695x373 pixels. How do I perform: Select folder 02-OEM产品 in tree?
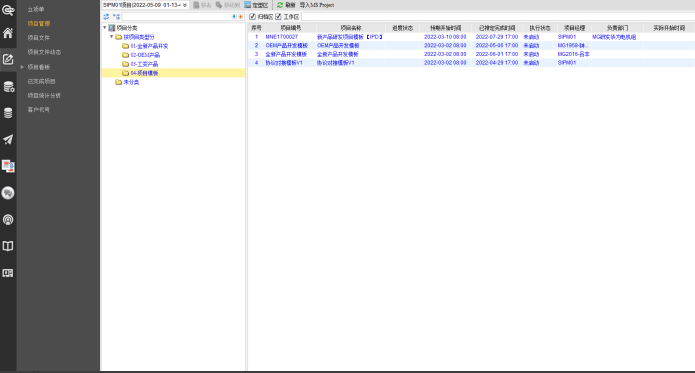[145, 55]
